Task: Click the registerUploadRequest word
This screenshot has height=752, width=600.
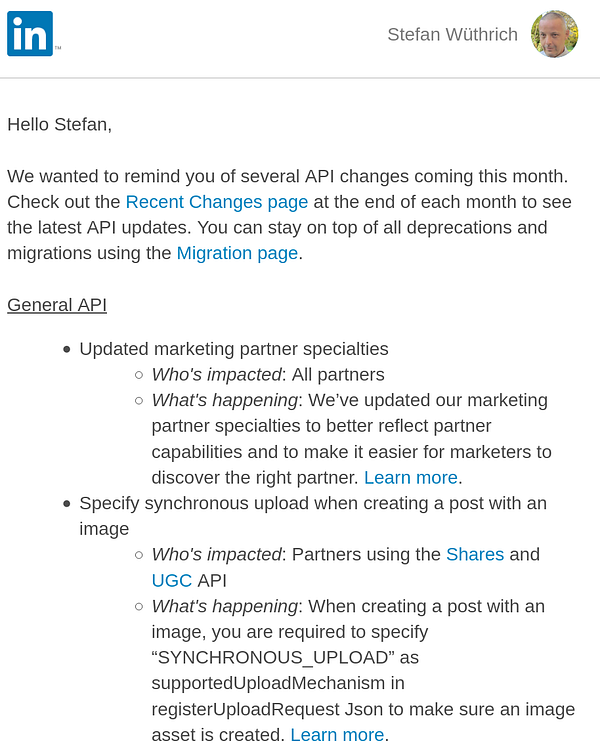Action: pos(238,709)
